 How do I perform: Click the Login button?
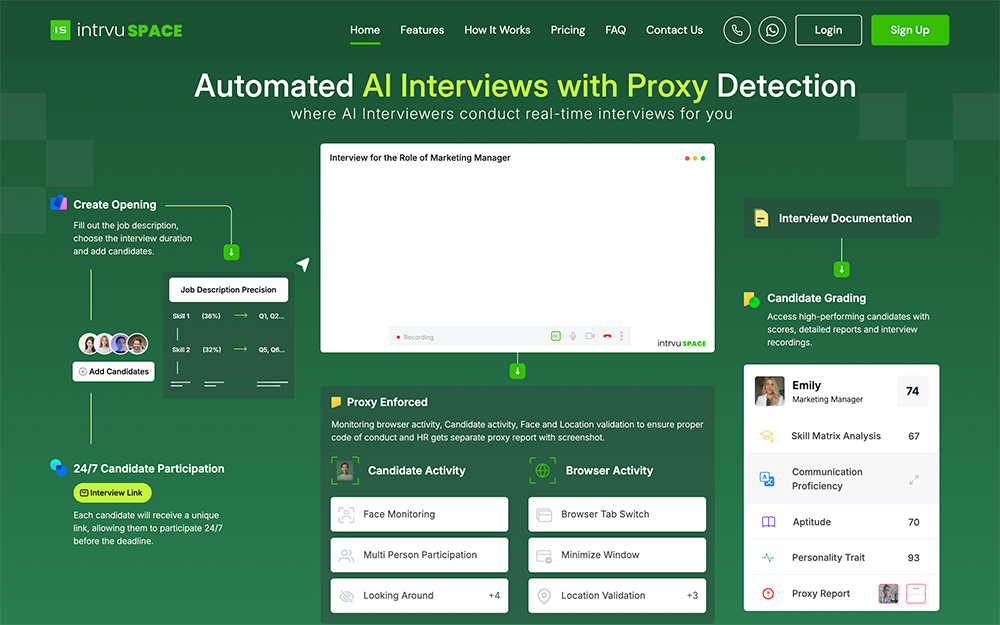click(828, 30)
